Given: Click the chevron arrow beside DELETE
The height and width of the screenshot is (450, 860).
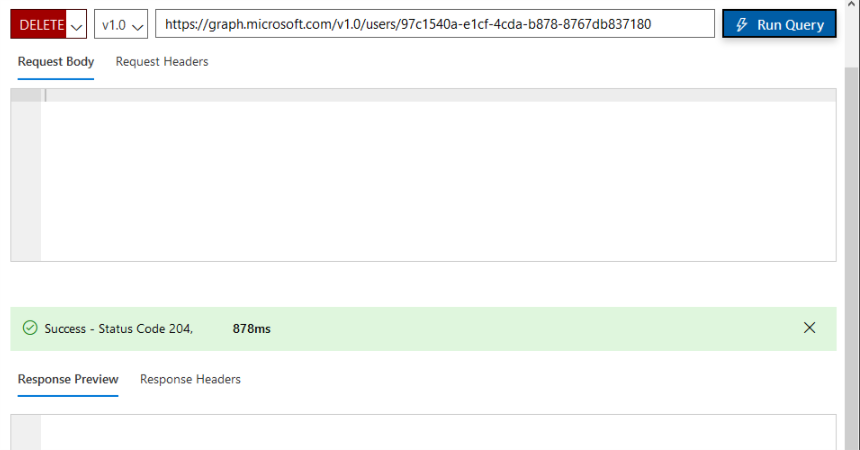Looking at the screenshot, I should click(77, 25).
